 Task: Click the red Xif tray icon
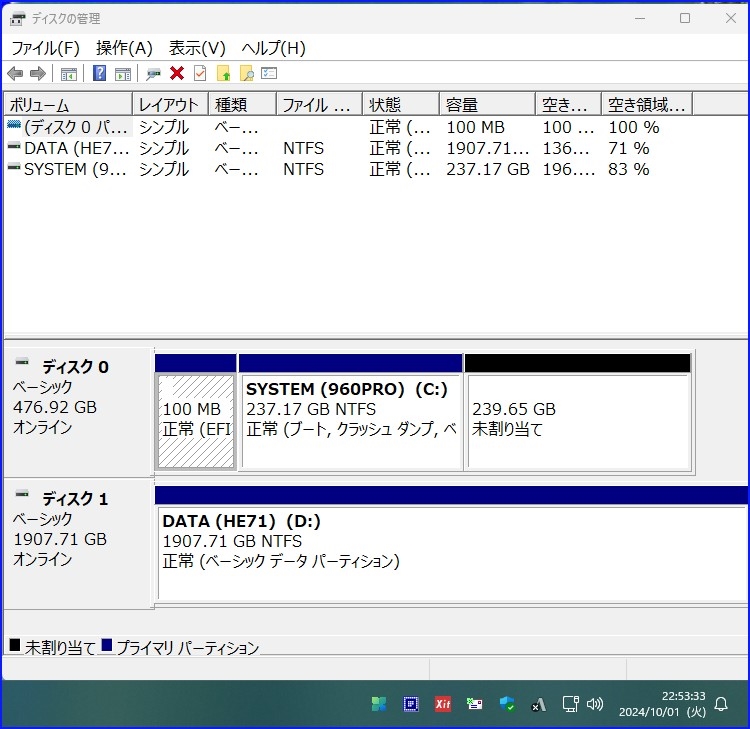point(443,704)
